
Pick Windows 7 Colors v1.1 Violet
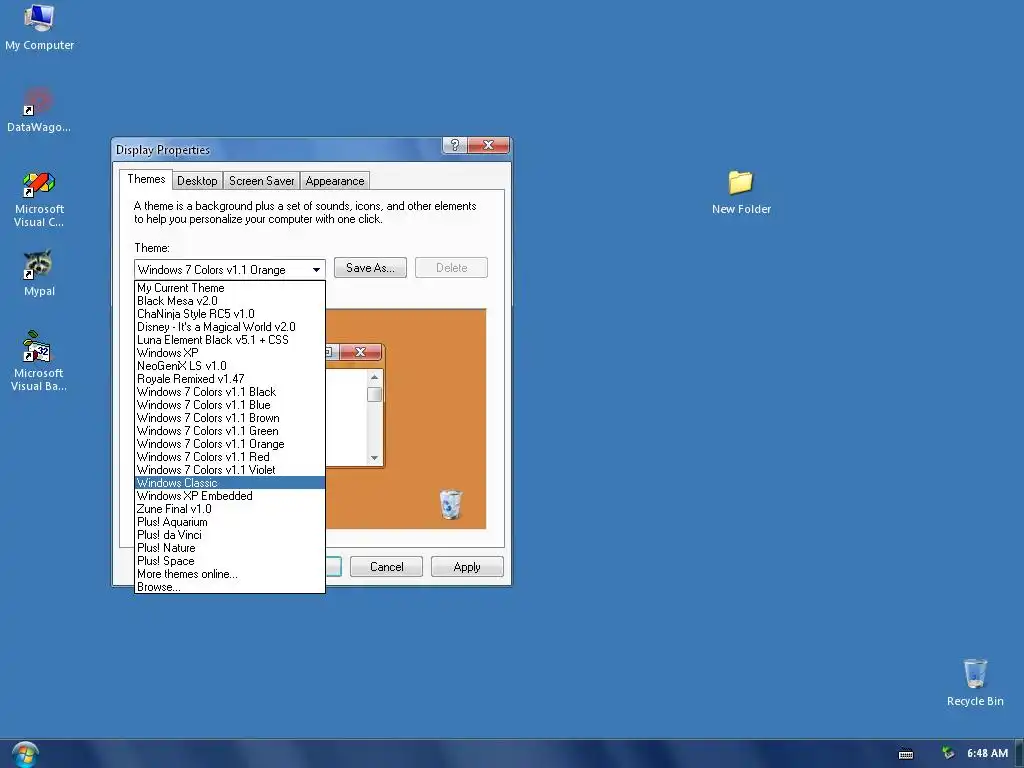(x=230, y=470)
